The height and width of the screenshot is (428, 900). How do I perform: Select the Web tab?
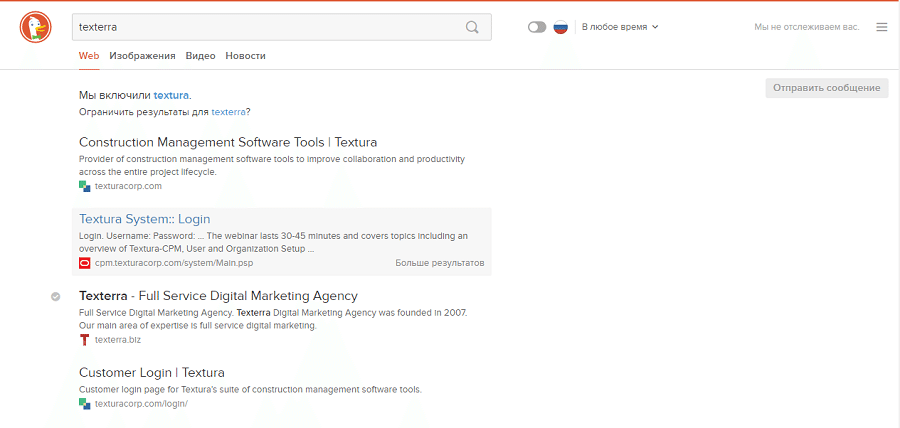[x=89, y=56]
